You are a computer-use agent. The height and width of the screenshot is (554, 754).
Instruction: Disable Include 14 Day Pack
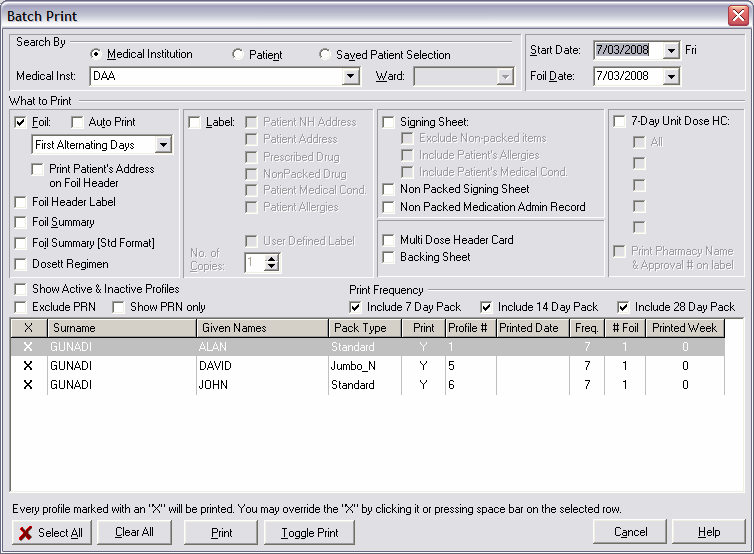487,307
